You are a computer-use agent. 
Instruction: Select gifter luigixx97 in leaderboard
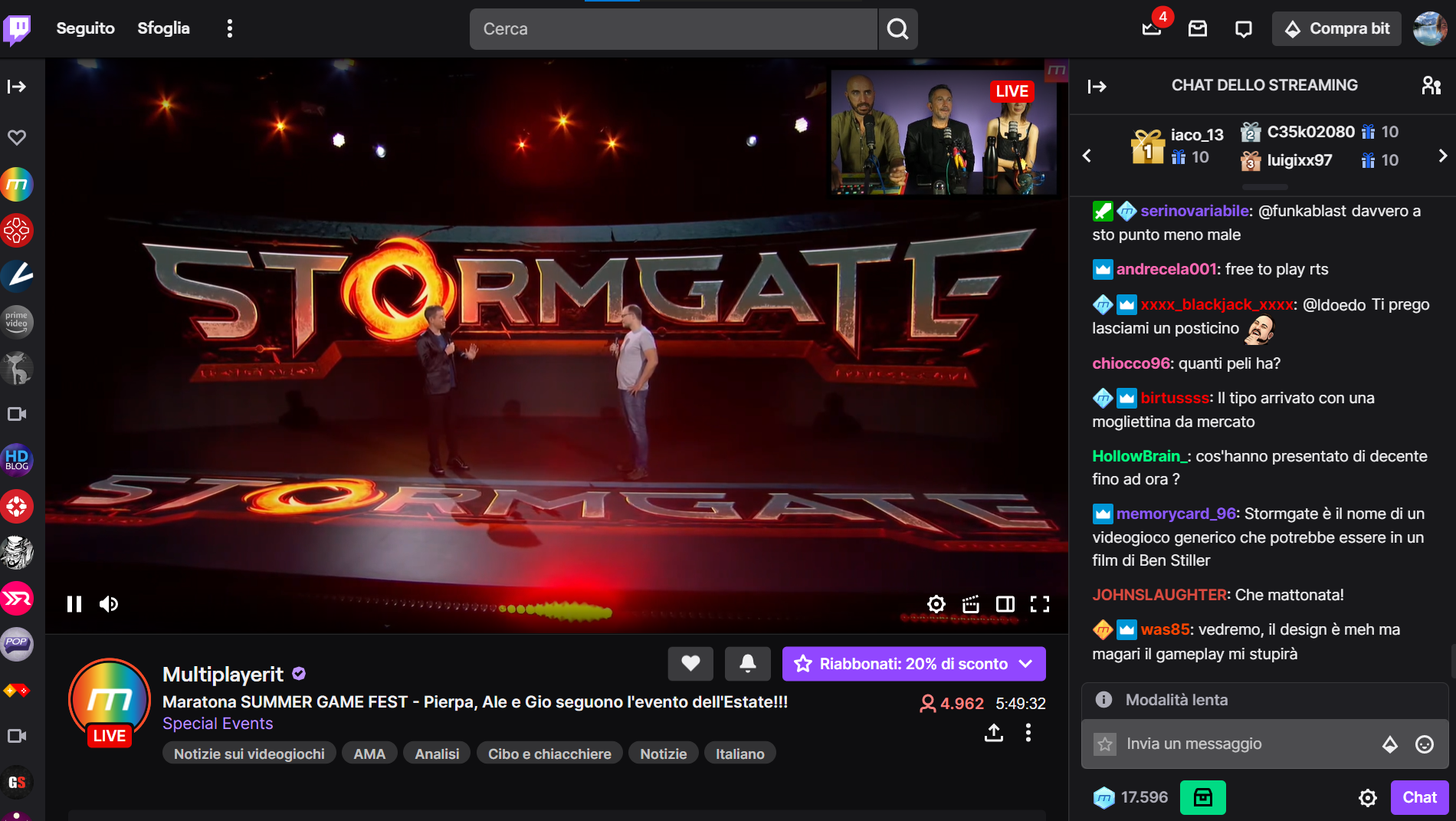point(1299,160)
